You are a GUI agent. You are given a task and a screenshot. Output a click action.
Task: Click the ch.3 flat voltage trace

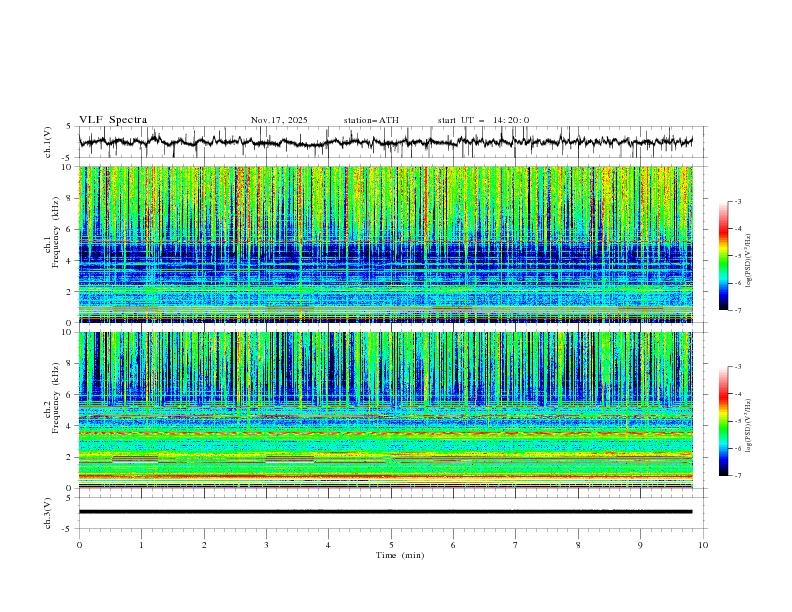(390, 511)
